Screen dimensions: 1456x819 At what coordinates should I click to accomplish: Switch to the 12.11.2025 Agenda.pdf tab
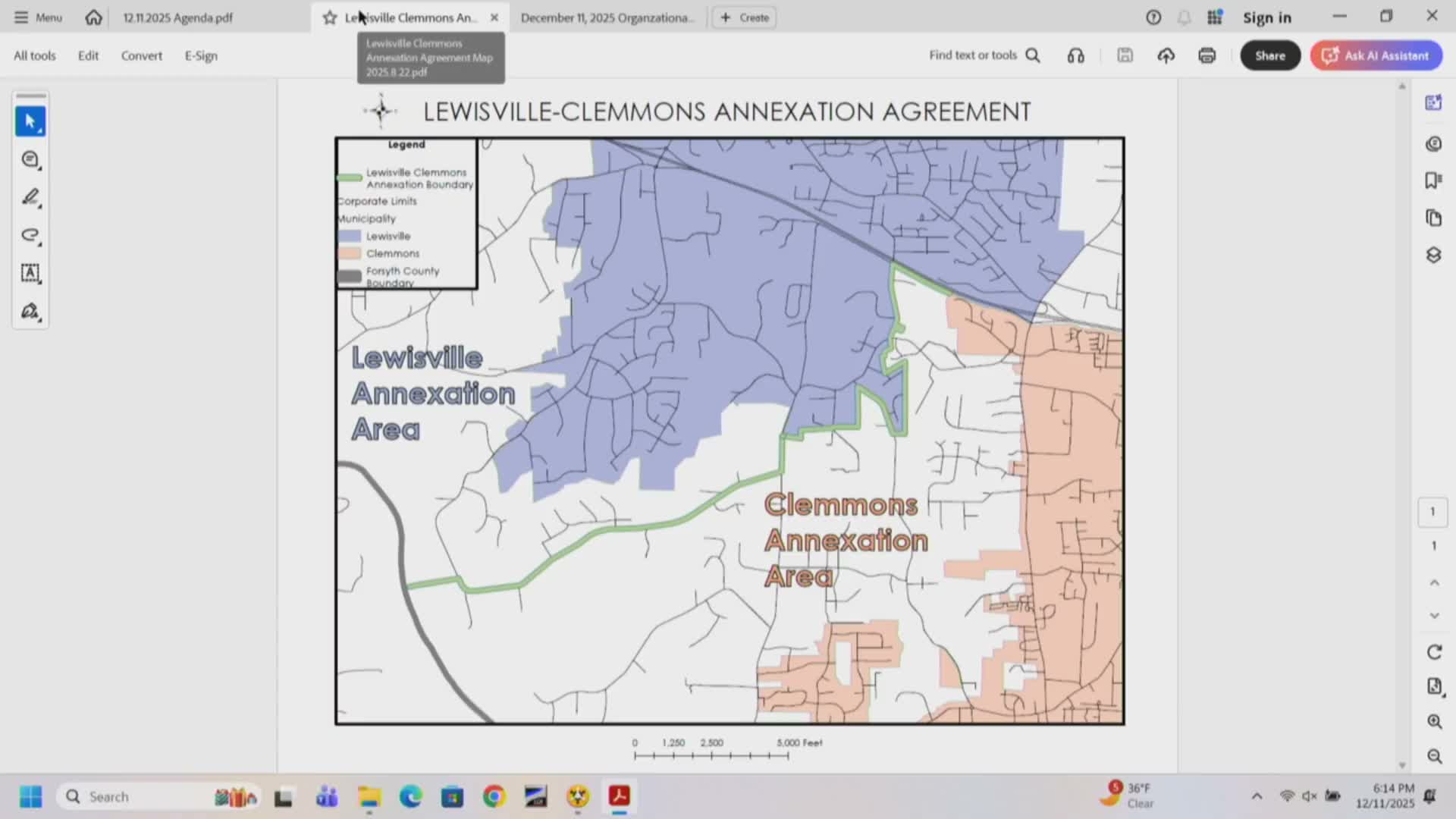177,17
